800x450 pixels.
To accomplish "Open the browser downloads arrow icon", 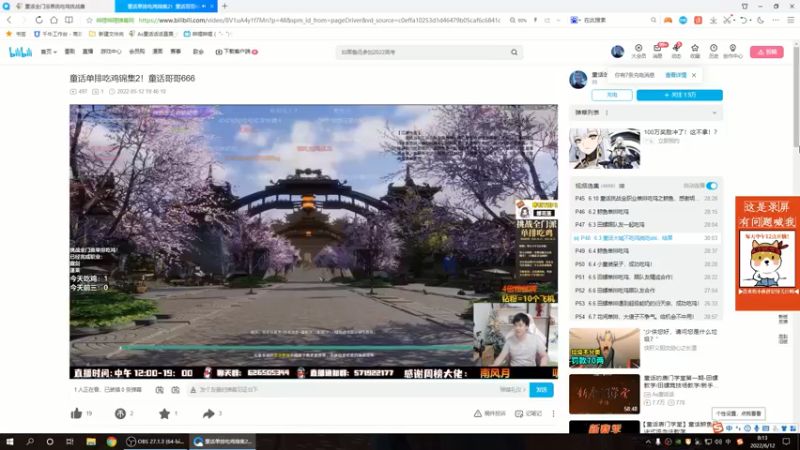I will pyautogui.click(x=713, y=20).
